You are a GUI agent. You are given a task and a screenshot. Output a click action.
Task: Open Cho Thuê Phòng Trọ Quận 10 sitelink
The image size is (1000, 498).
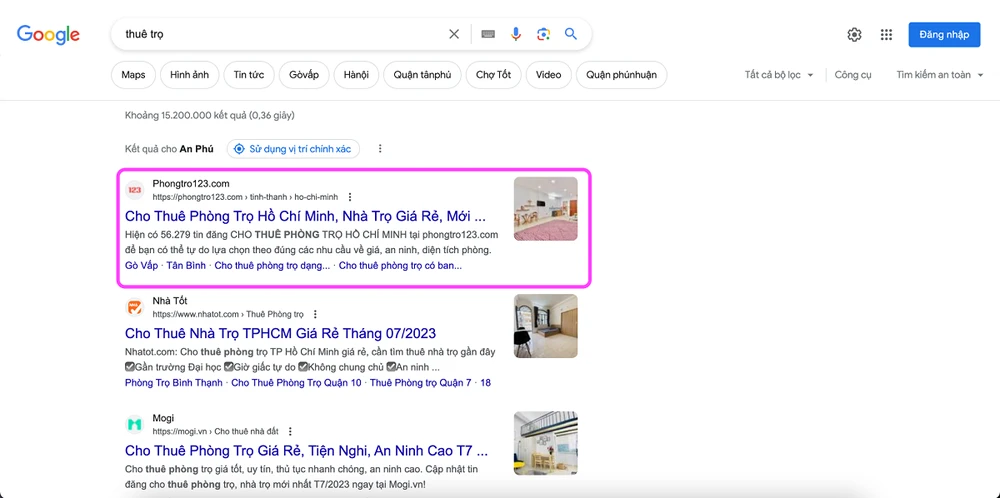tap(296, 383)
